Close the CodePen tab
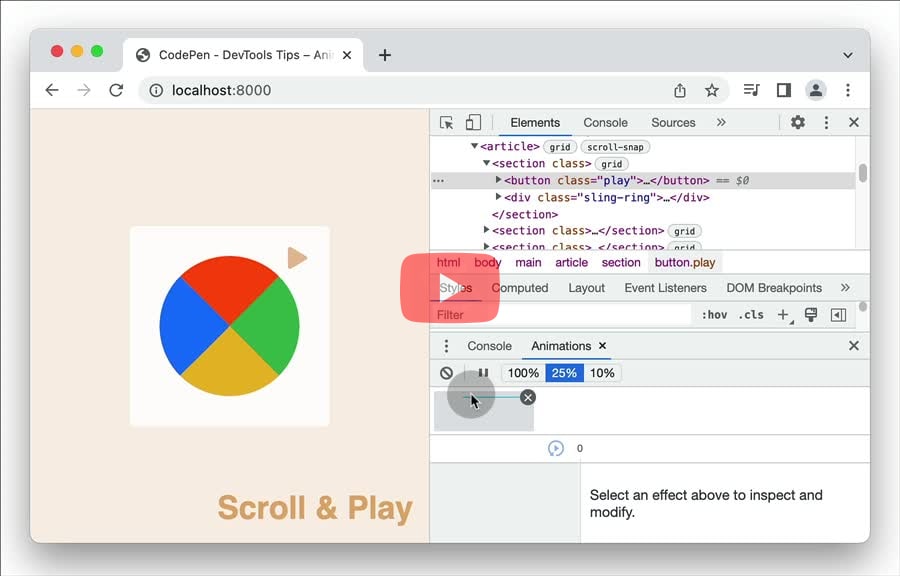The width and height of the screenshot is (900, 576). click(347, 55)
